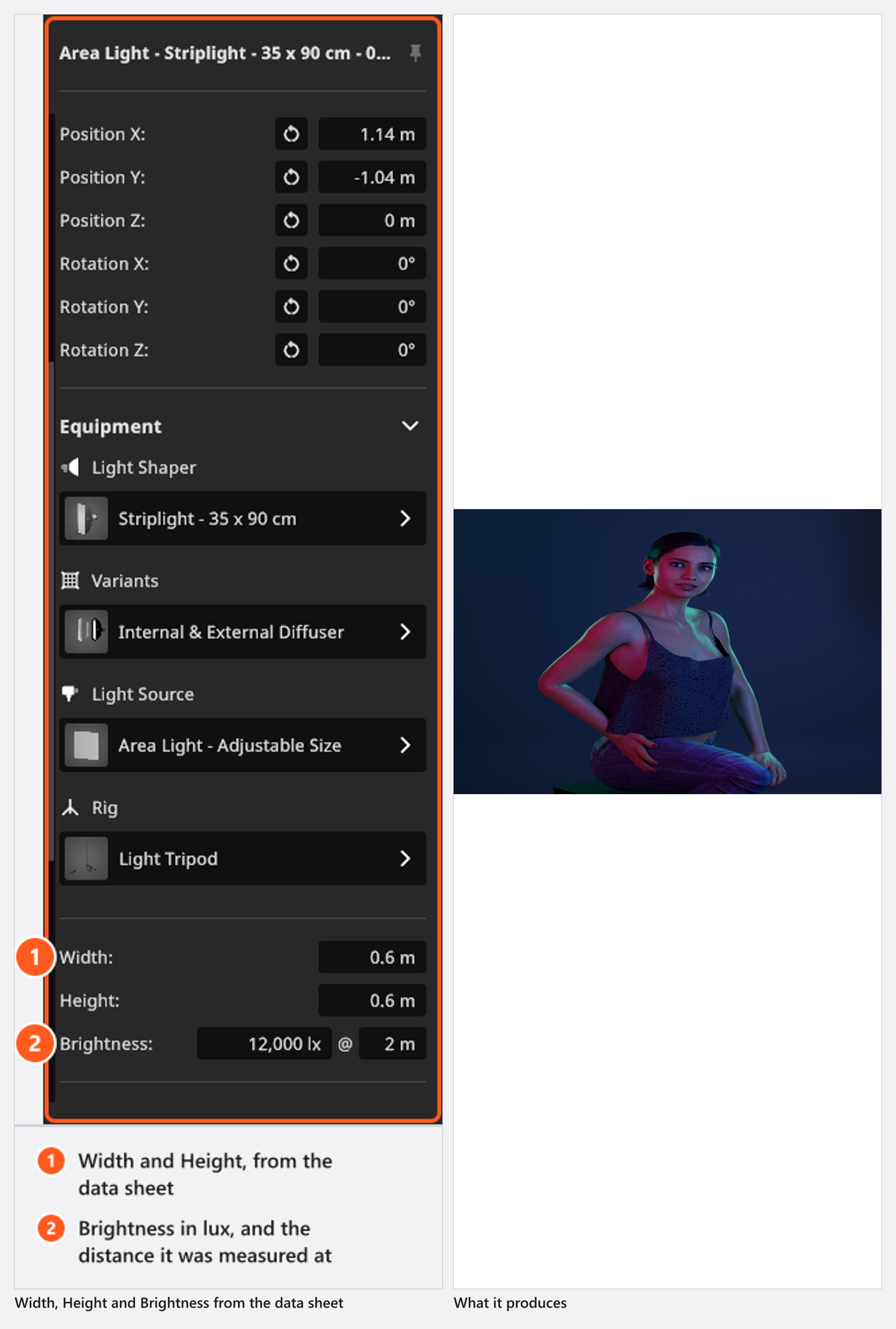Reset the Position X value

291,134
